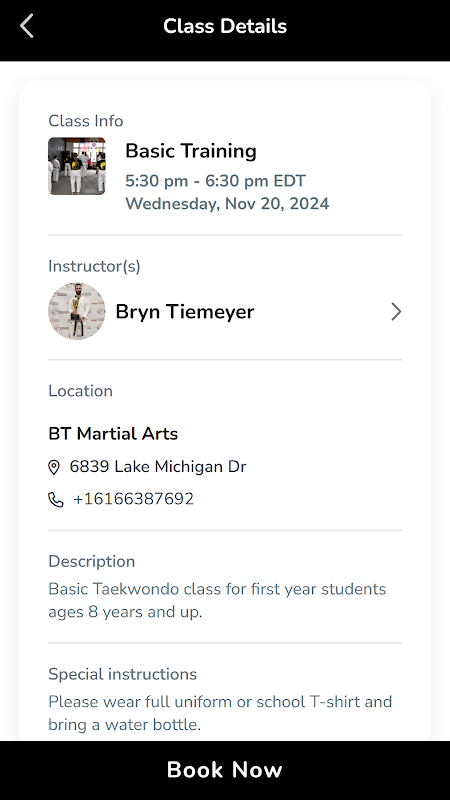450x800 pixels.
Task: Open the Basic Training class thumbnail
Action: (x=77, y=166)
